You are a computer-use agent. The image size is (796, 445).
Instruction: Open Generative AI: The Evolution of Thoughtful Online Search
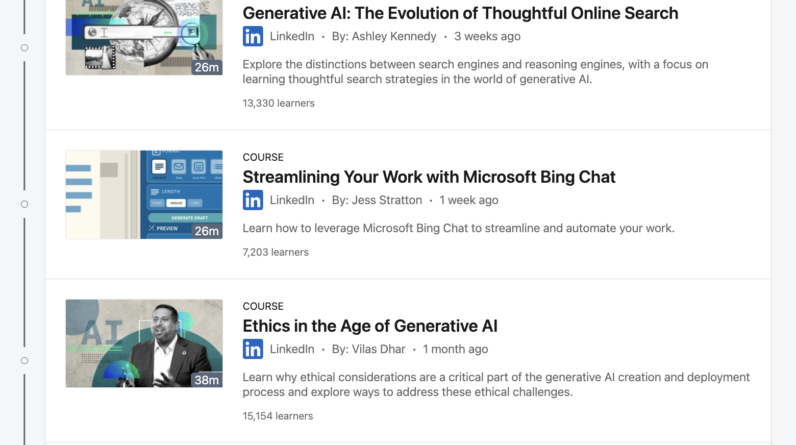[460, 13]
